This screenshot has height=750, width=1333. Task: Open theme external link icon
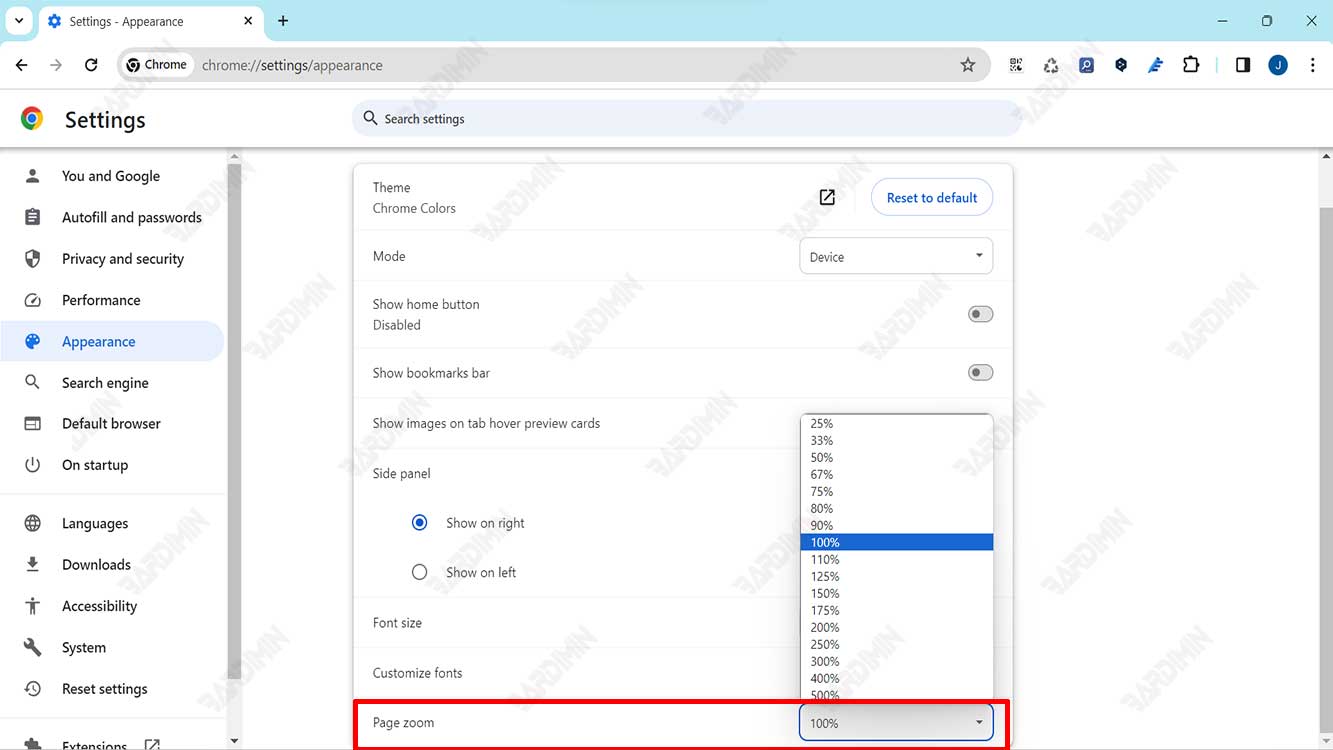coord(827,197)
